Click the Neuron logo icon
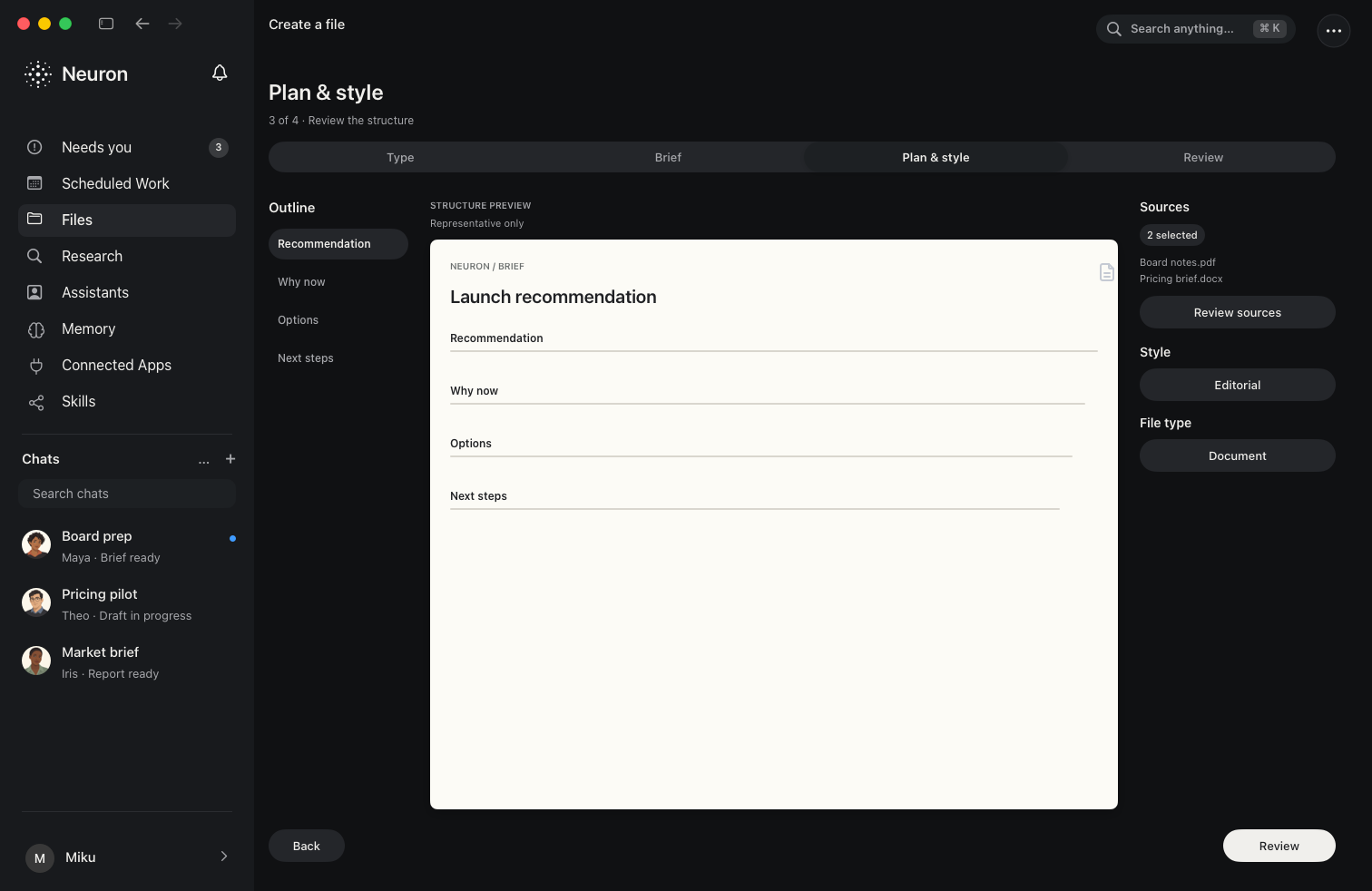 (x=38, y=74)
